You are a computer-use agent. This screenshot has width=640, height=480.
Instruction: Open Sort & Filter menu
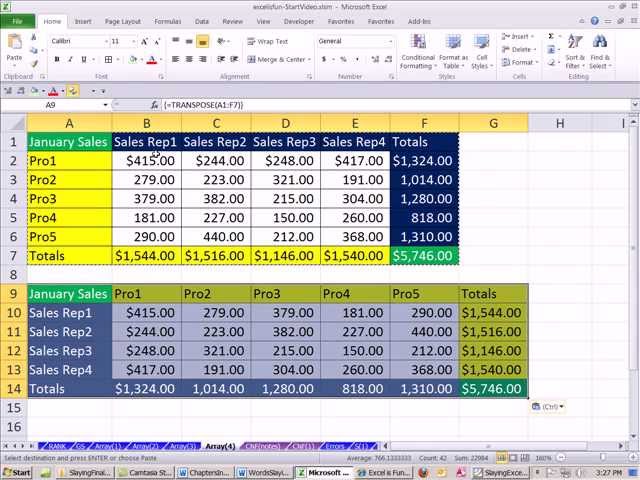point(575,51)
